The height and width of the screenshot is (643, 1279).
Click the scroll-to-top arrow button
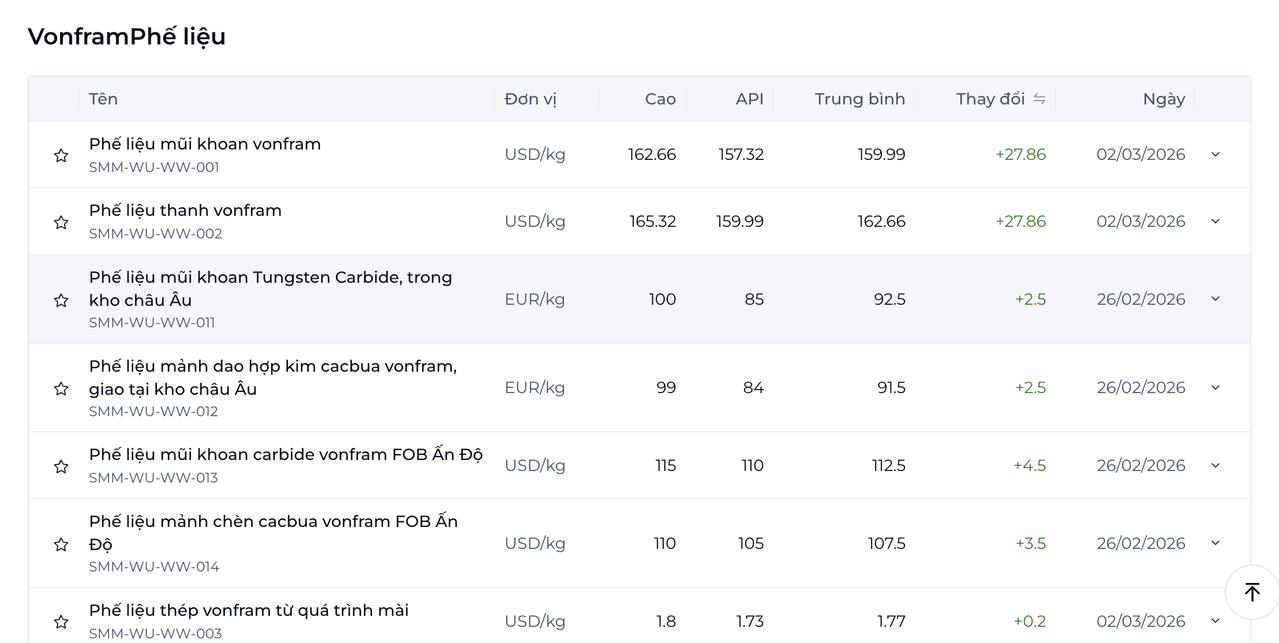click(1252, 591)
